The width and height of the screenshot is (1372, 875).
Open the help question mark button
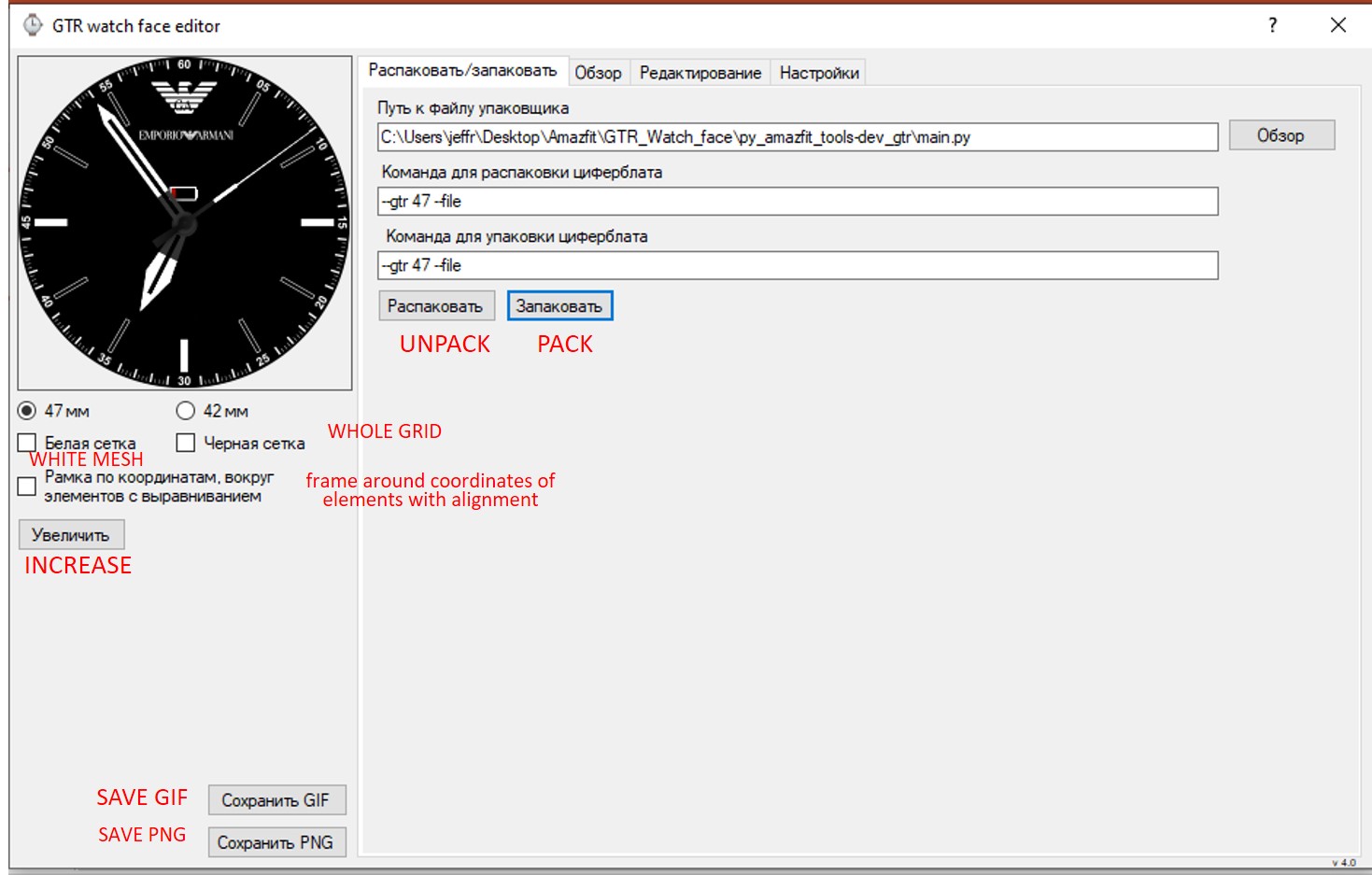point(1272,25)
